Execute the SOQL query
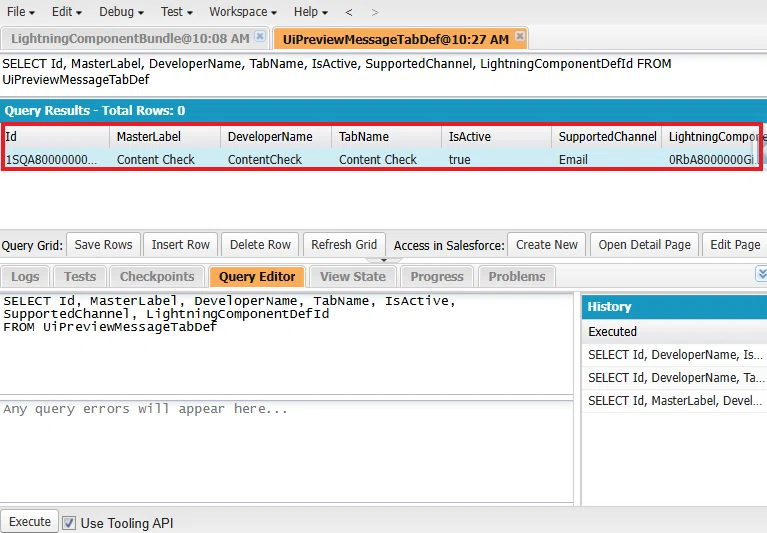Viewport: 767px width, 533px height. (29, 522)
